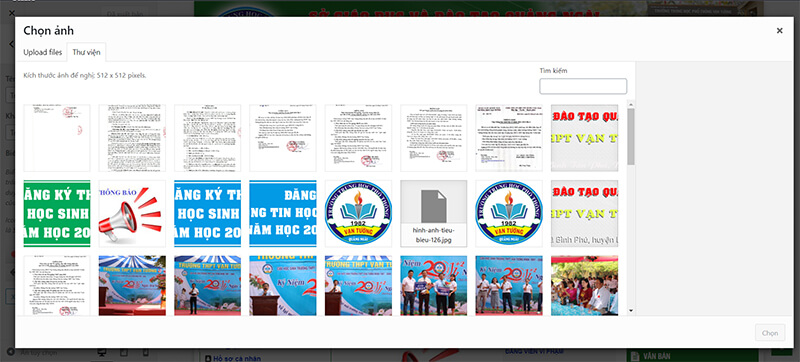
Task: Choose the first document scan with red stamp
Action: point(57,138)
